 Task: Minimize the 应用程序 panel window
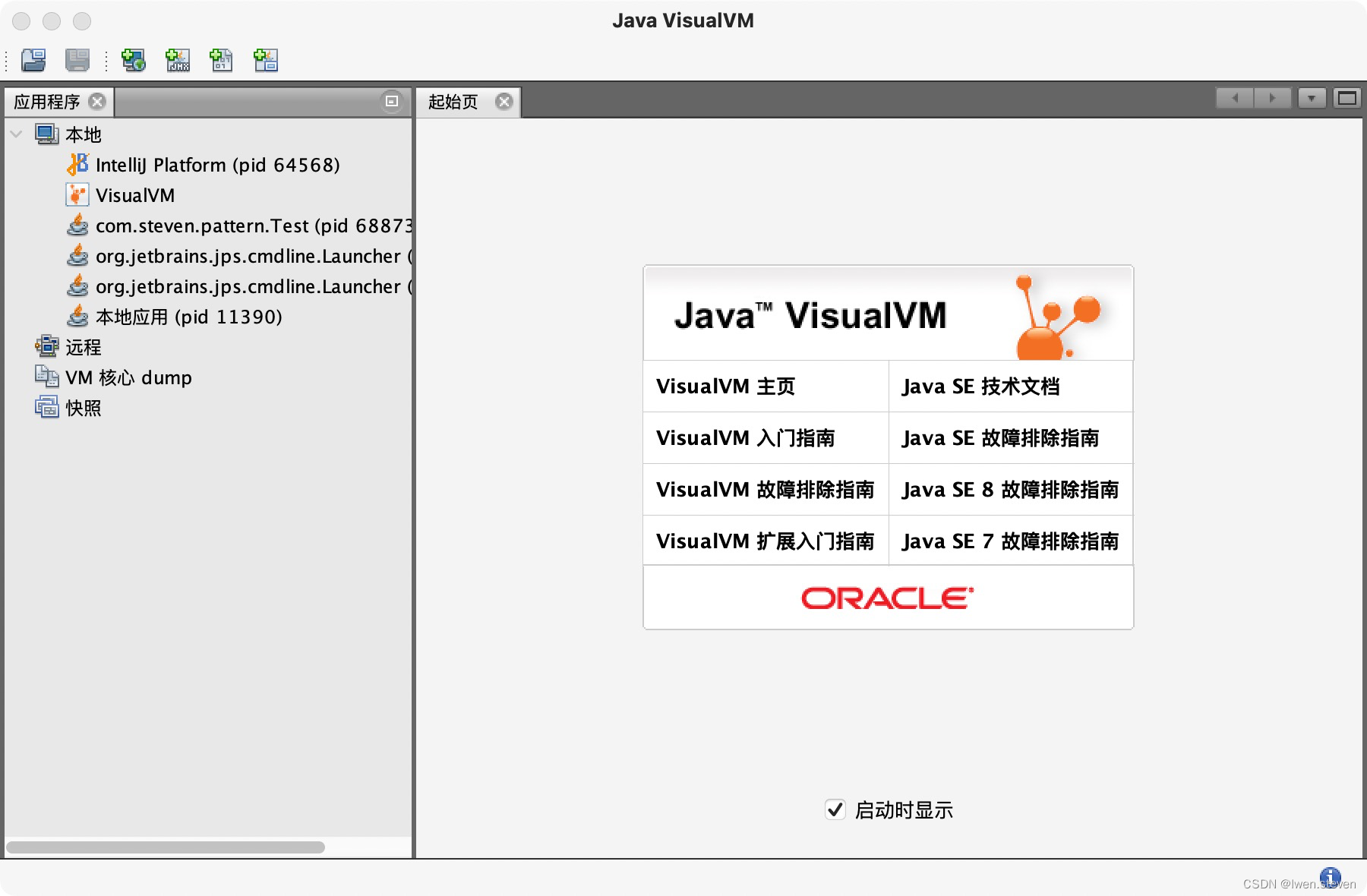click(x=392, y=101)
